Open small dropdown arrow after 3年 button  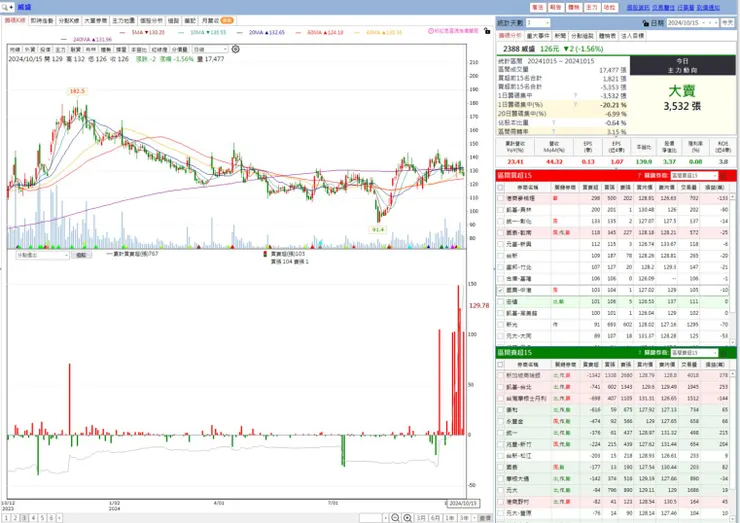click(474, 518)
